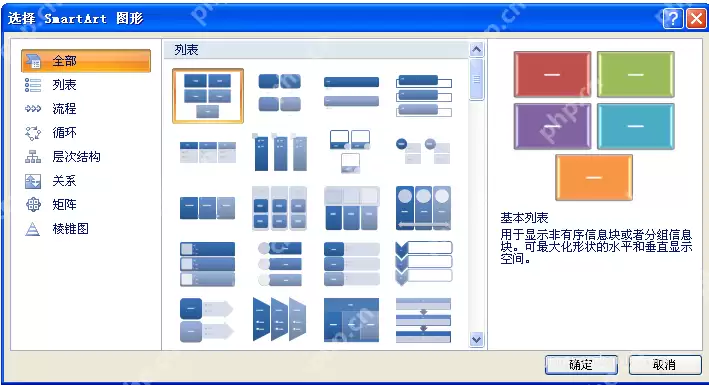Viewport: 709px width, 385px height.
Task: Confirm with the 确定 button
Action: [x=581, y=365]
